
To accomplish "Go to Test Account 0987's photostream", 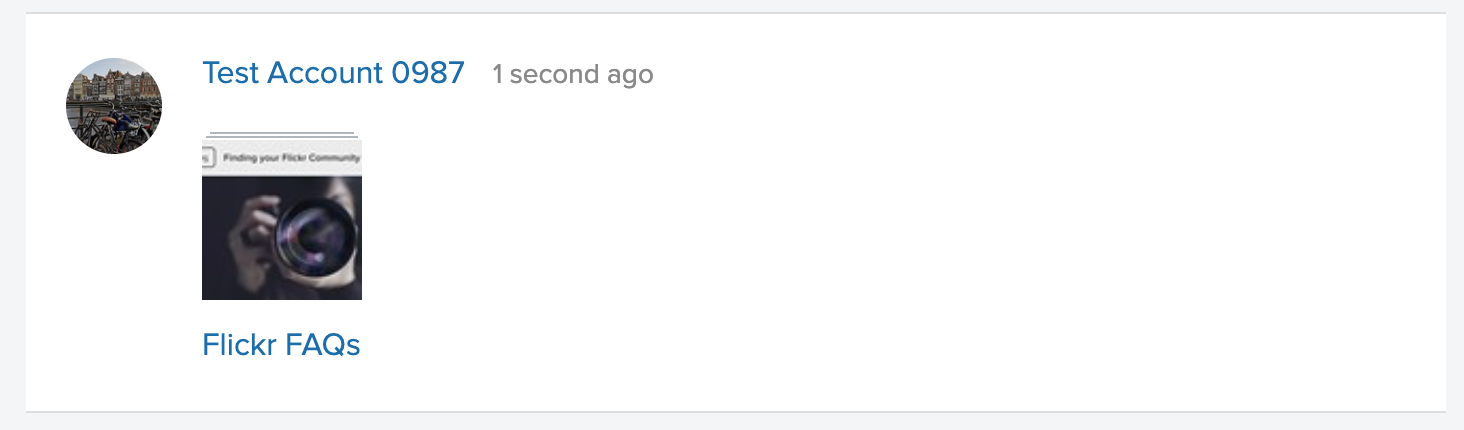I will click(334, 73).
